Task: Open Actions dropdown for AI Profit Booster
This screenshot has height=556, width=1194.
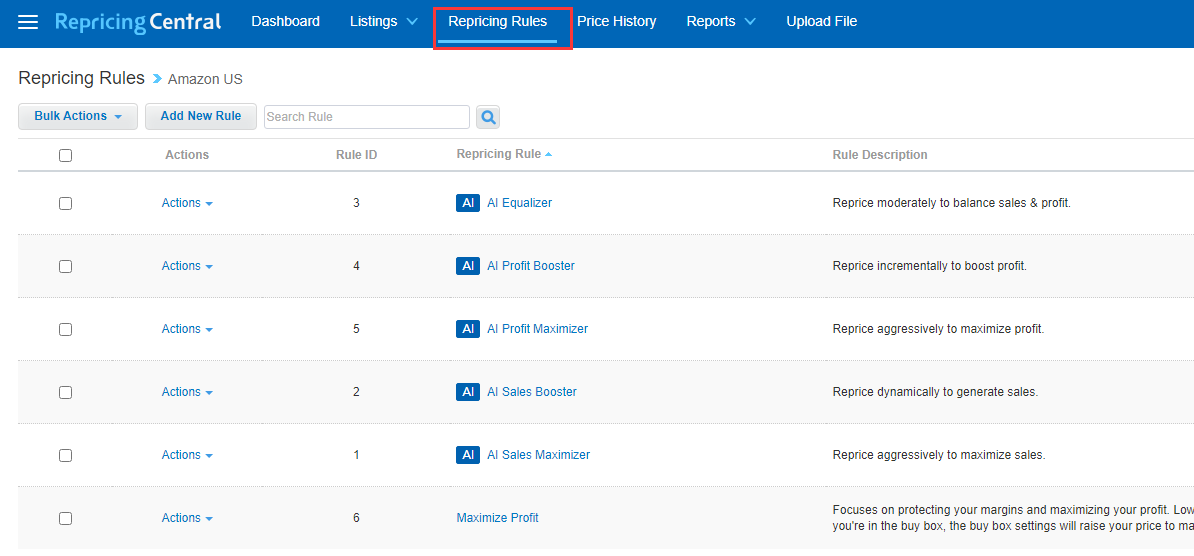Action: [x=187, y=266]
